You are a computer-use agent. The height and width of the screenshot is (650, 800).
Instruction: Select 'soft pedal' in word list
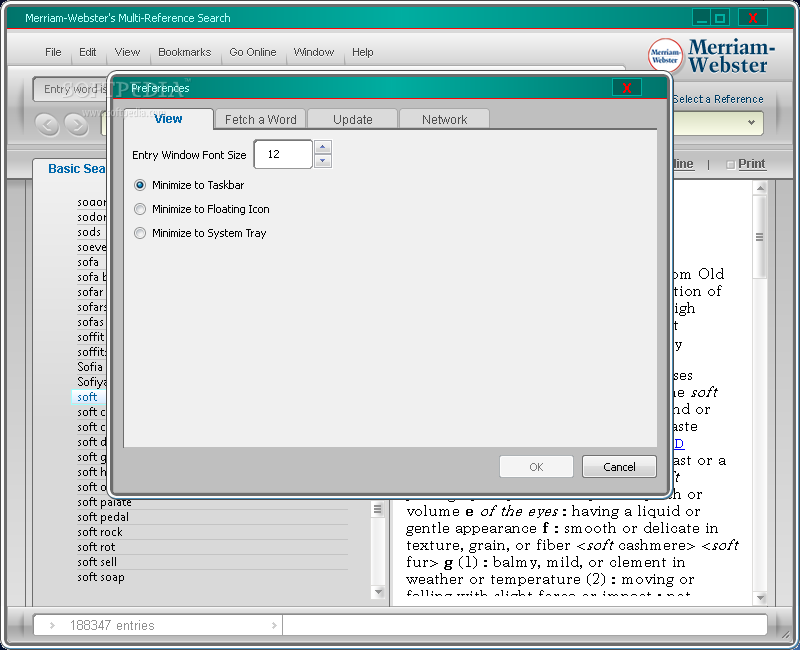(x=103, y=517)
